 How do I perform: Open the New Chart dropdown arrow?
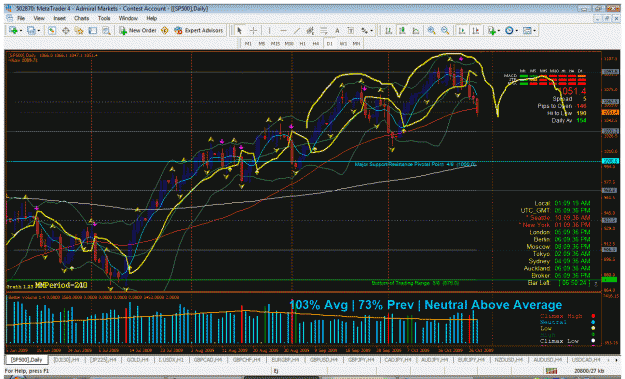(x=20, y=31)
